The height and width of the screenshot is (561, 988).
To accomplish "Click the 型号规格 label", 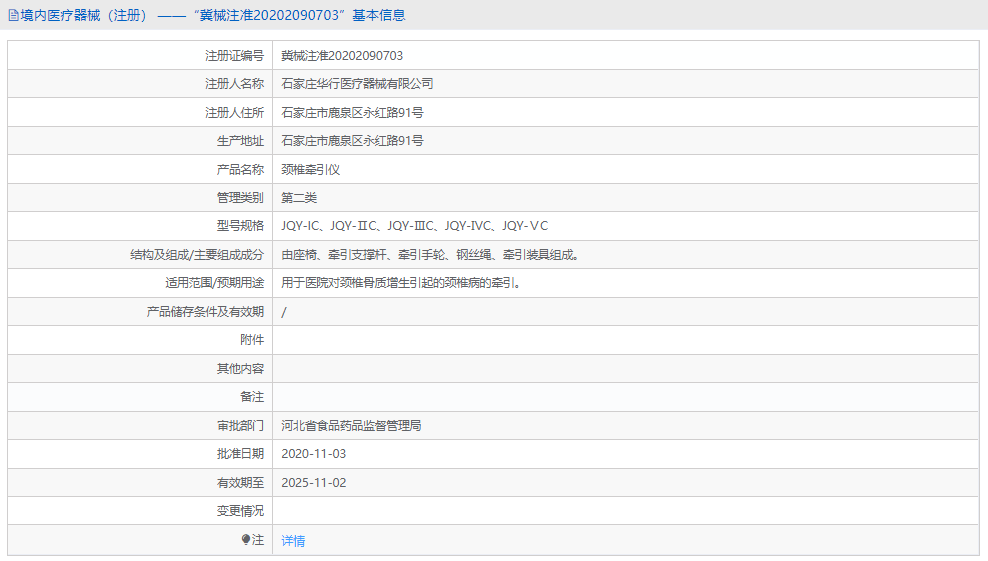I will [240, 226].
